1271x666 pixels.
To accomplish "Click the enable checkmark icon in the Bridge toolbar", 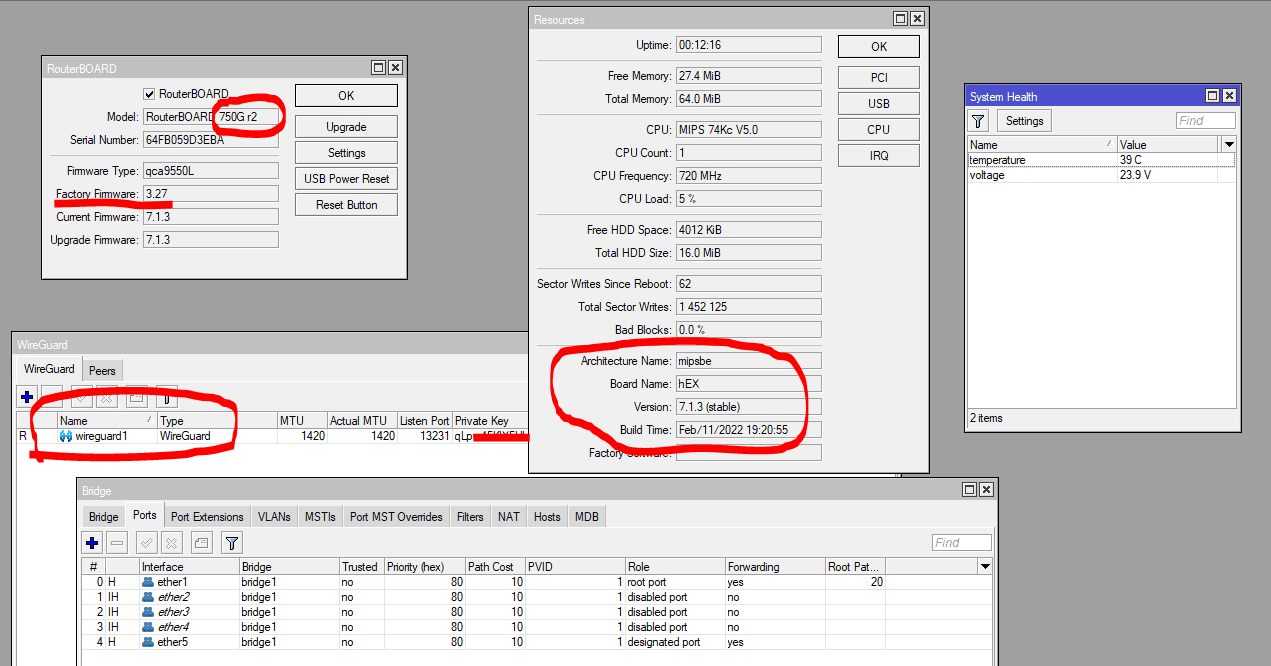I will 147,543.
